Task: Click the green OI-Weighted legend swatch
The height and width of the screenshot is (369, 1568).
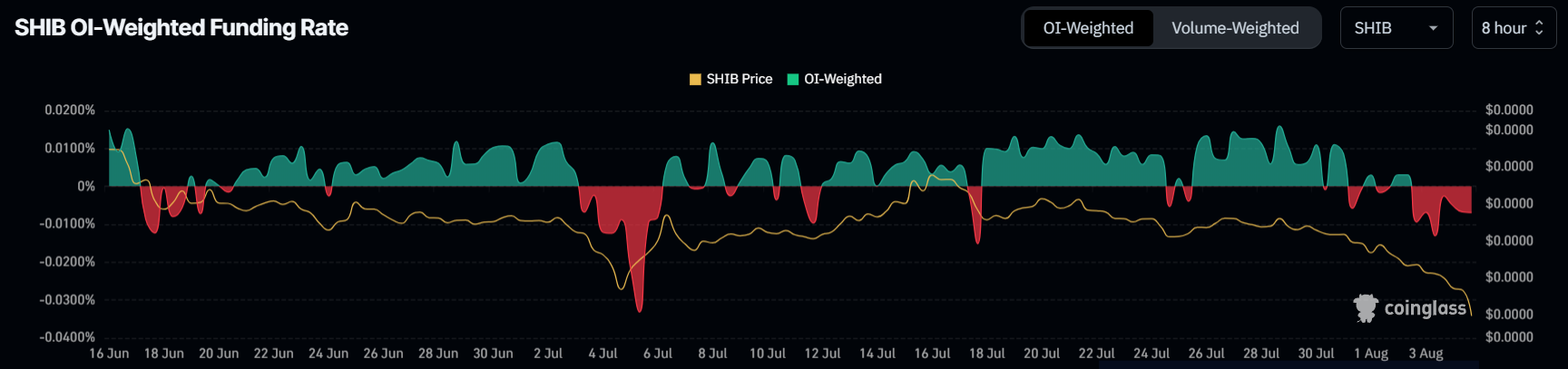Action: 792,80
